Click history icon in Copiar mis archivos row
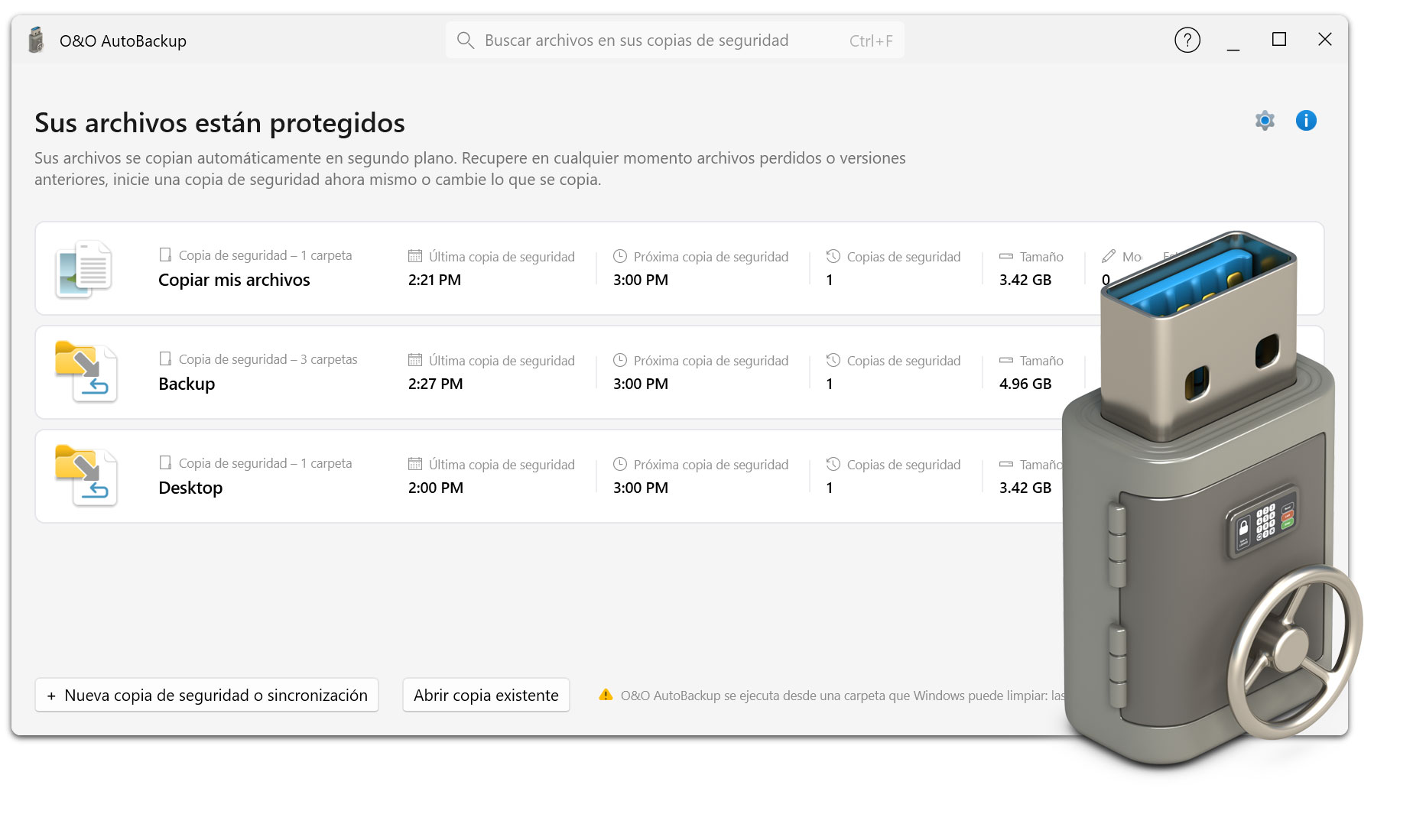The image size is (1426, 840). (833, 256)
